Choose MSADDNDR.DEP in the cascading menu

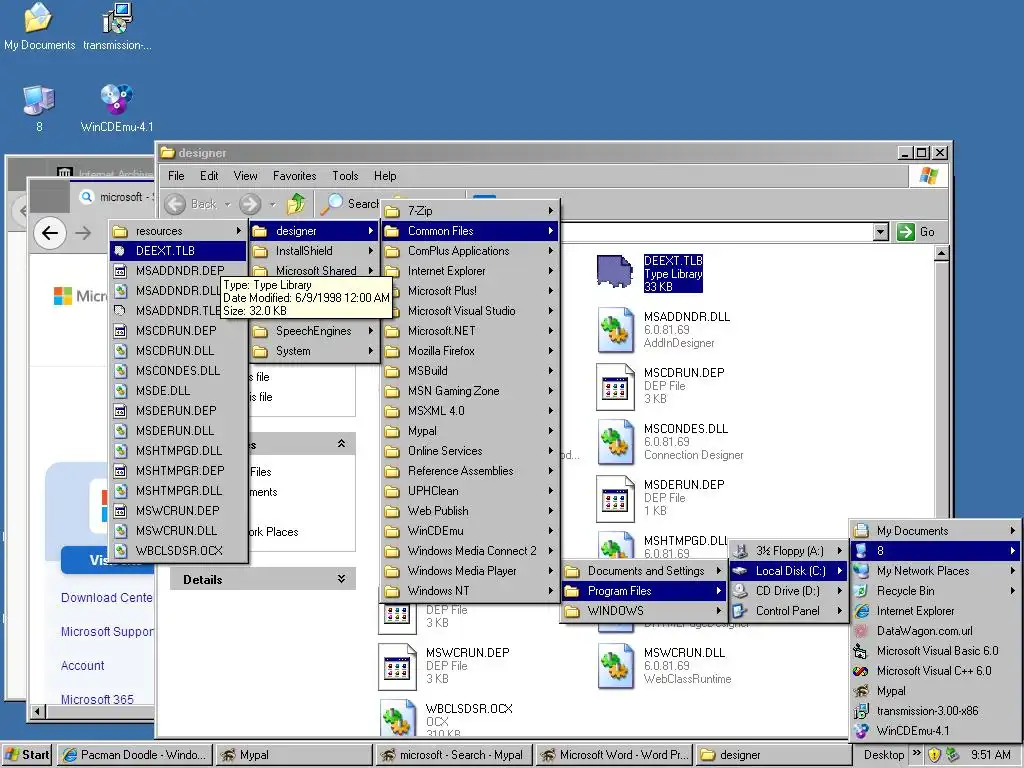pyautogui.click(x=179, y=270)
